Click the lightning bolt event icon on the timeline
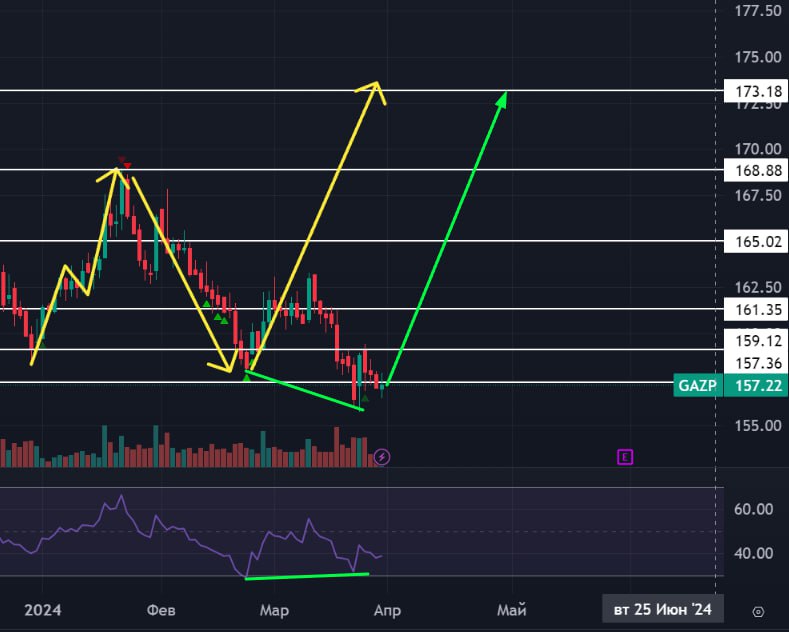Viewport: 789px width, 632px height. click(x=382, y=457)
